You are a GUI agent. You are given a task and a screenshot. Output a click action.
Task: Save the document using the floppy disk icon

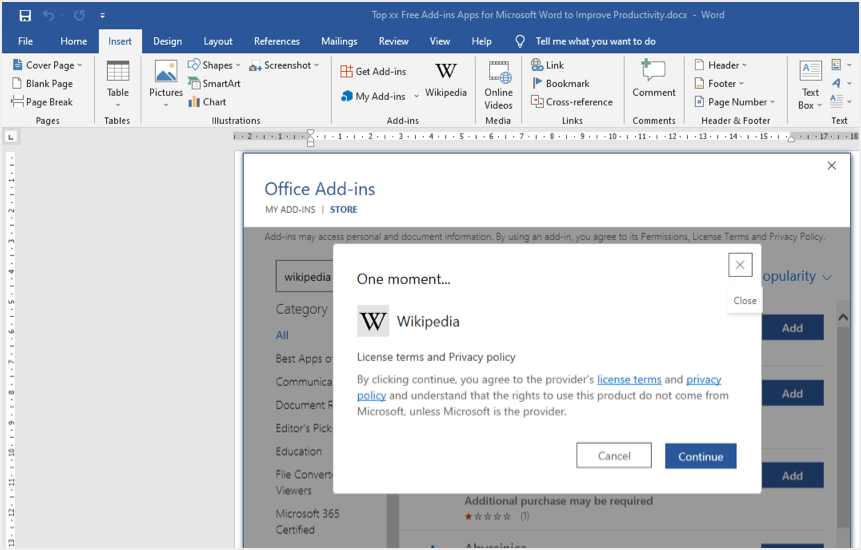coord(25,15)
